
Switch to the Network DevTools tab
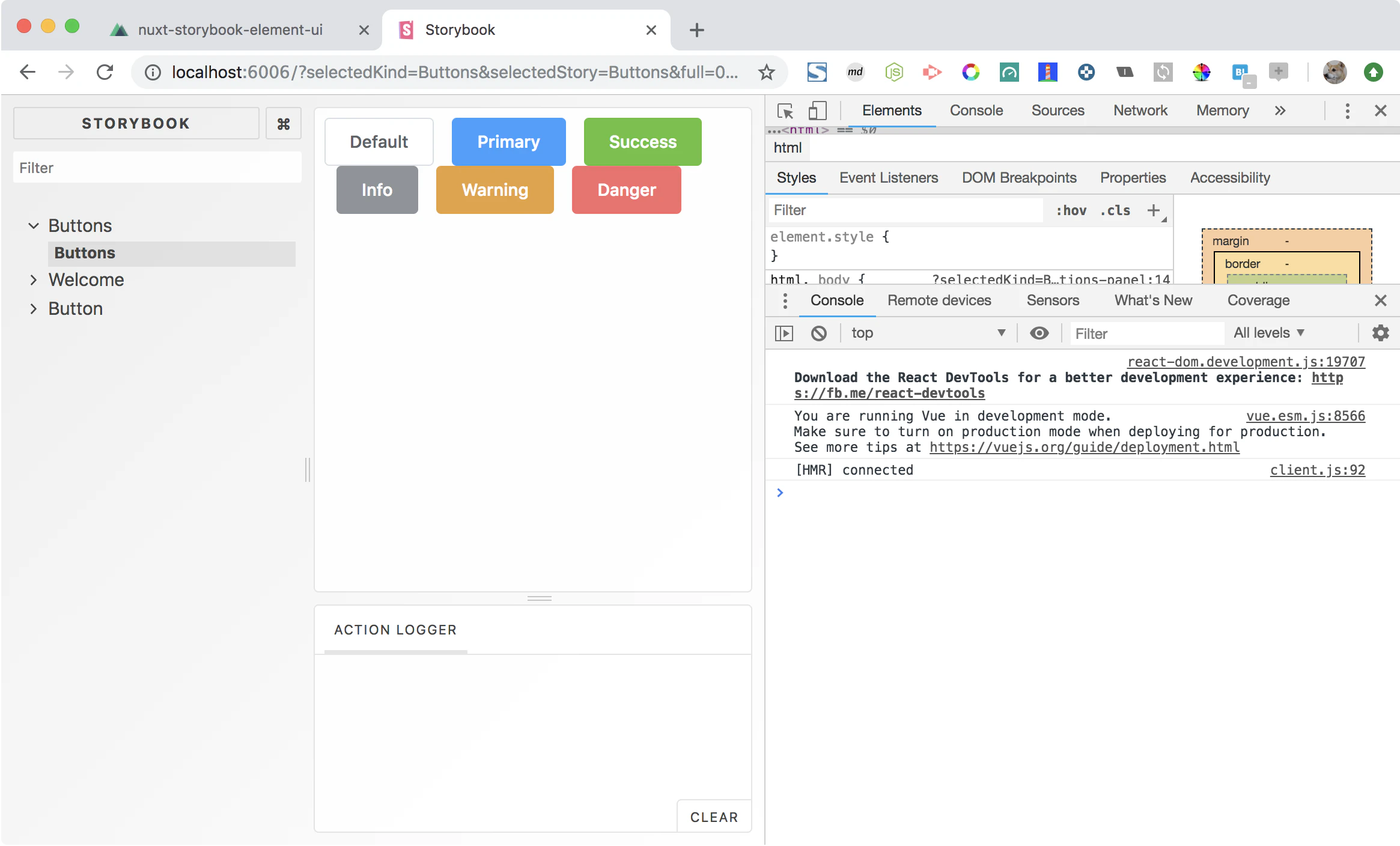[1140, 111]
